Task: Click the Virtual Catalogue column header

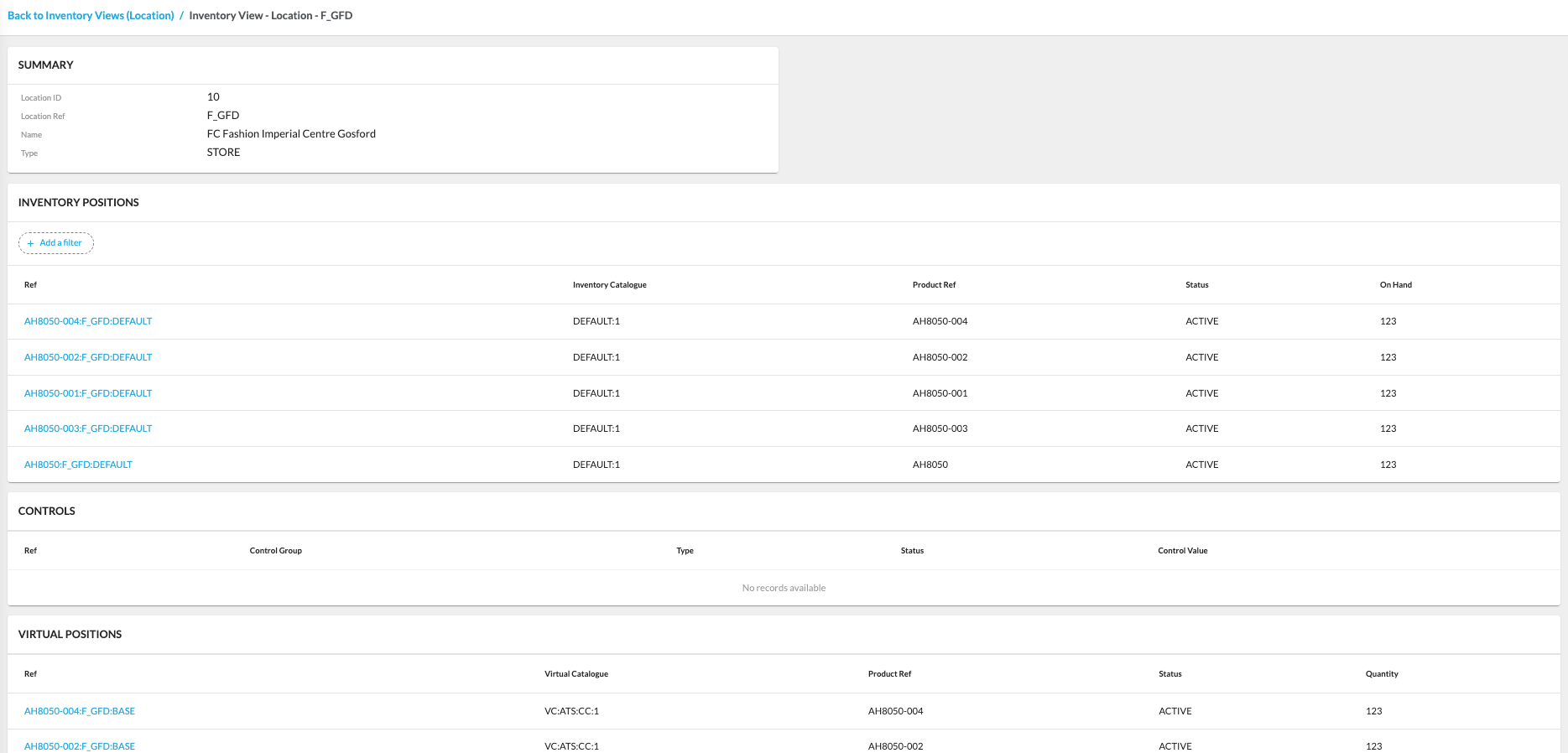Action: pyautogui.click(x=576, y=674)
